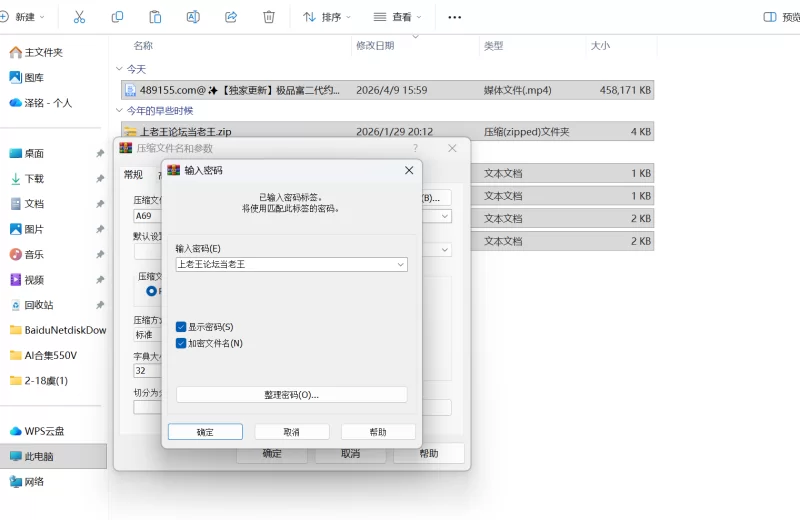Expand the 输入密码 combo box dropdown arrow
Image resolution: width=800 pixels, height=520 pixels.
[400, 264]
